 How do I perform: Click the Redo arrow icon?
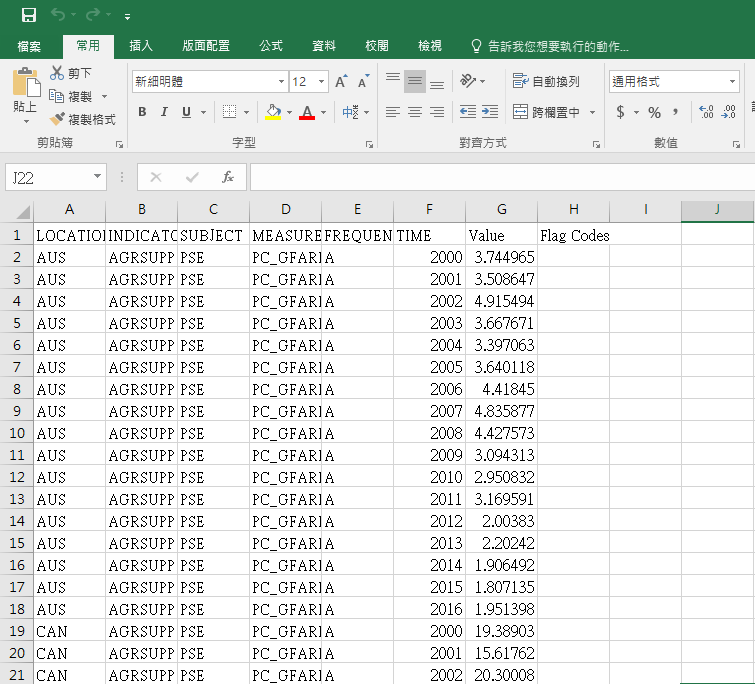93,15
